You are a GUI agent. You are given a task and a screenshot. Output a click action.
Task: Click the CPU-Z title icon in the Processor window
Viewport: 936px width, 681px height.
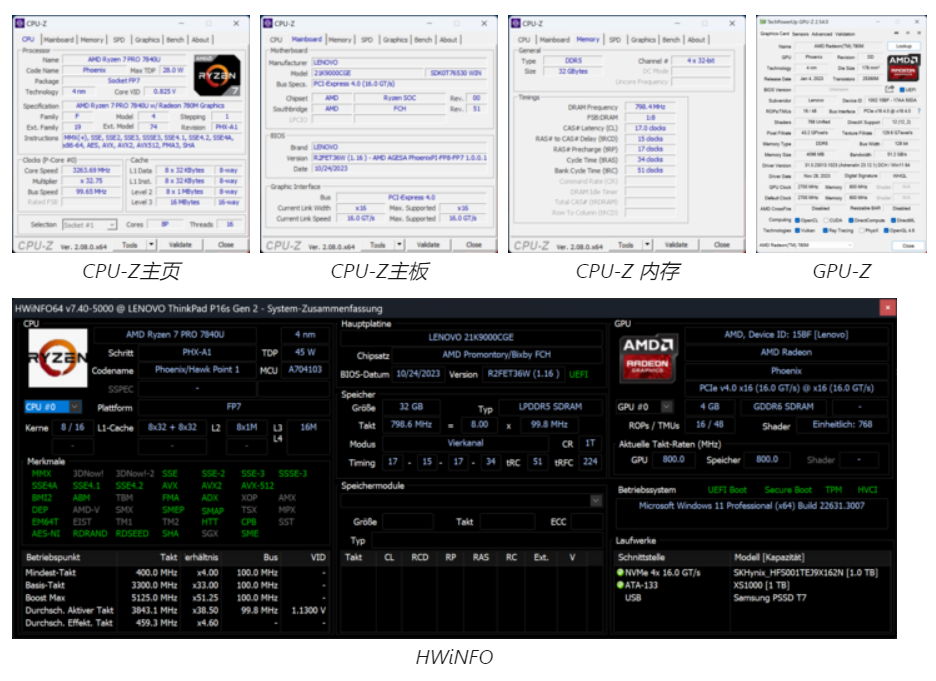tap(20, 23)
